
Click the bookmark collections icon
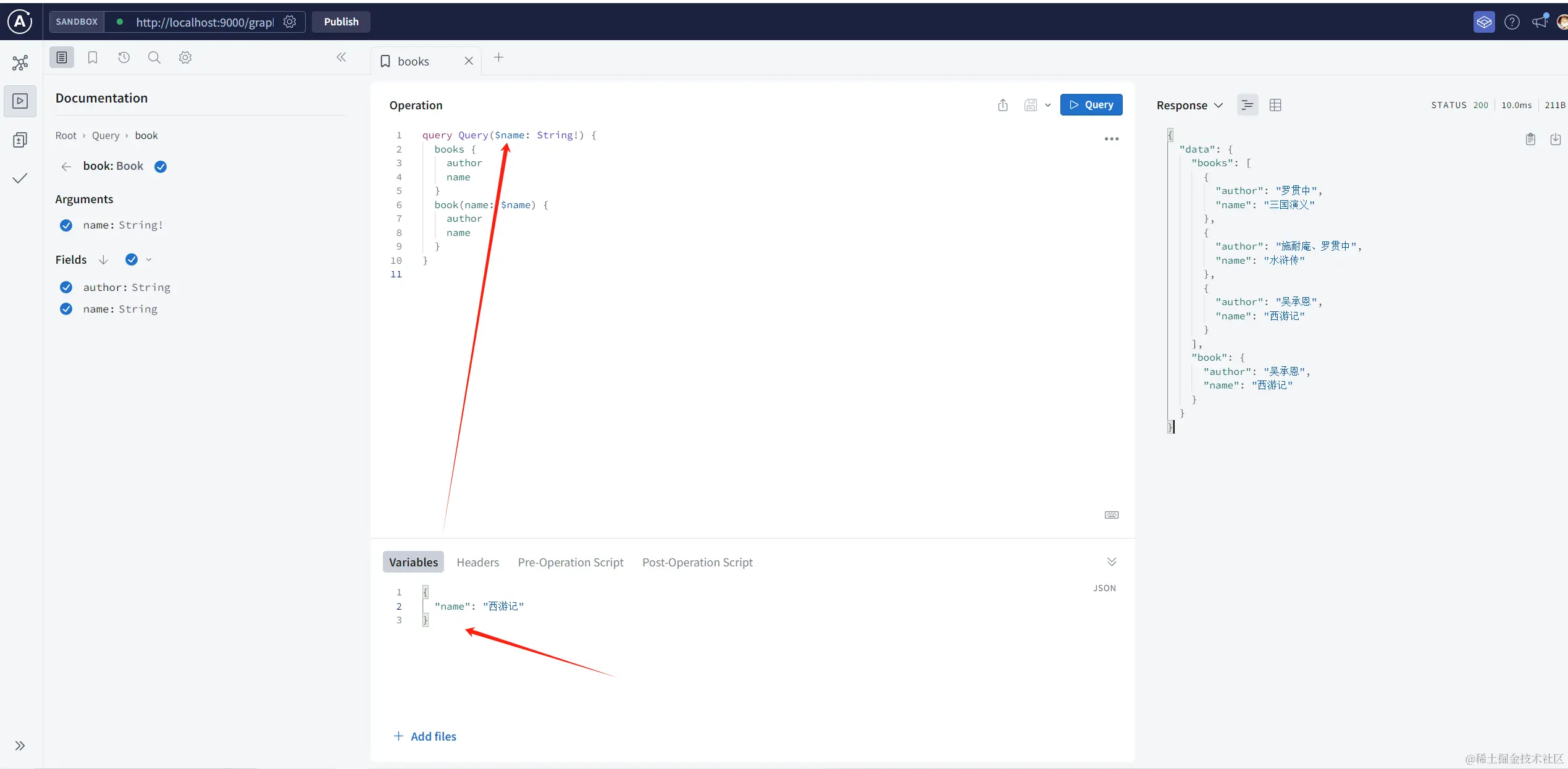(x=93, y=57)
